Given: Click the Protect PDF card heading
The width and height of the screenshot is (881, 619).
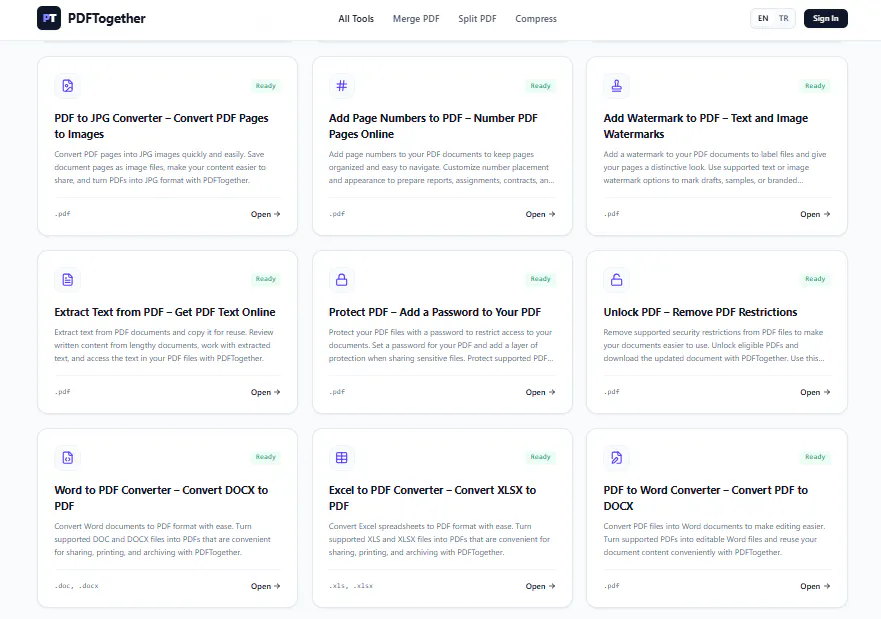Looking at the screenshot, I should 435,312.
